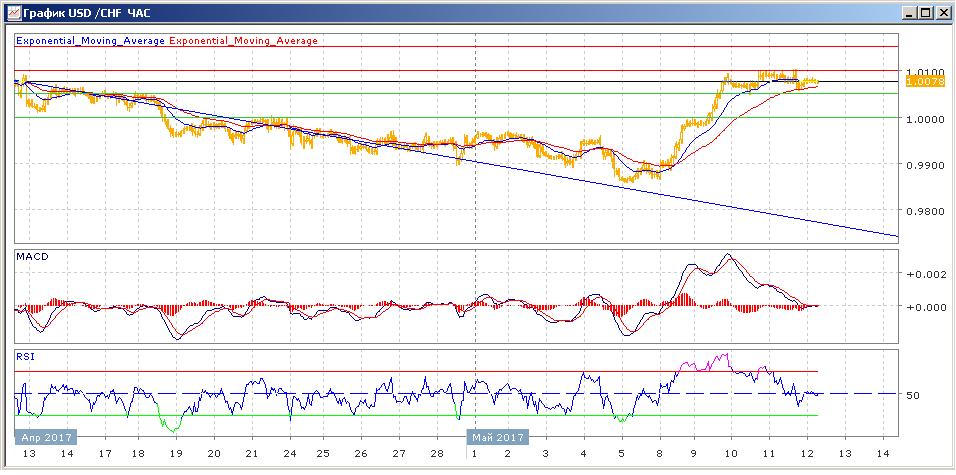Click date 10 on the time axis

point(731,454)
